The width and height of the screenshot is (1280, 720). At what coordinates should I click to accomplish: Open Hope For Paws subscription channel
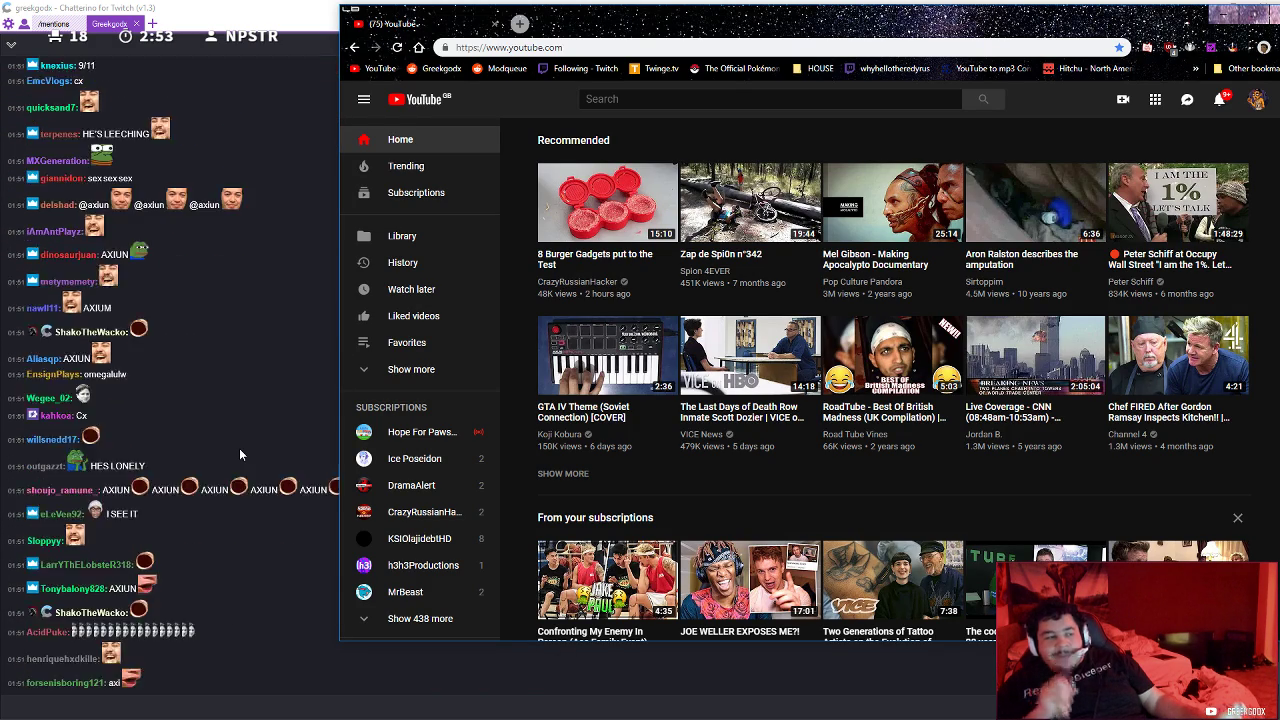pyautogui.click(x=420, y=432)
